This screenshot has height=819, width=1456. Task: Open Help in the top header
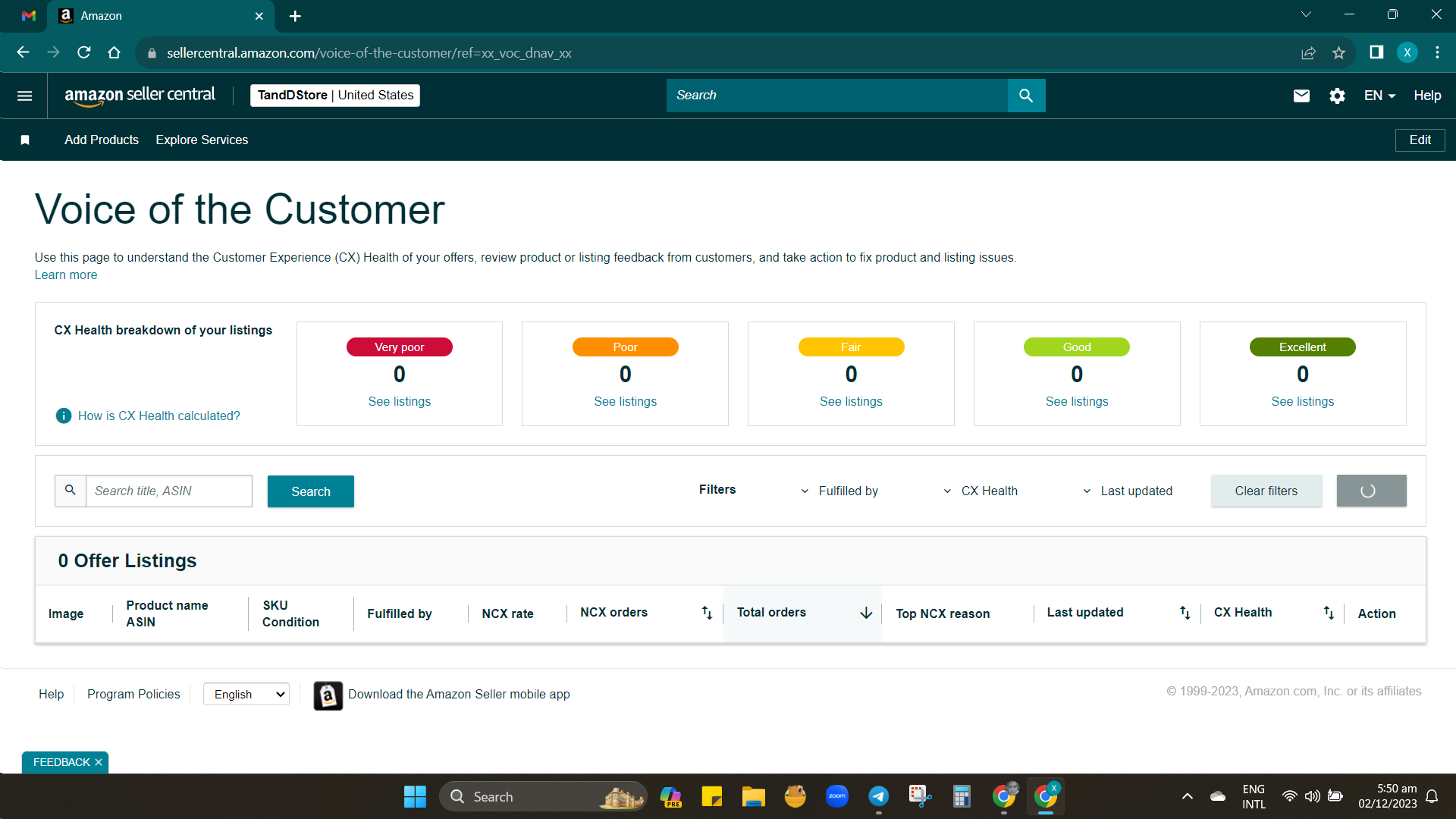pyautogui.click(x=1427, y=96)
